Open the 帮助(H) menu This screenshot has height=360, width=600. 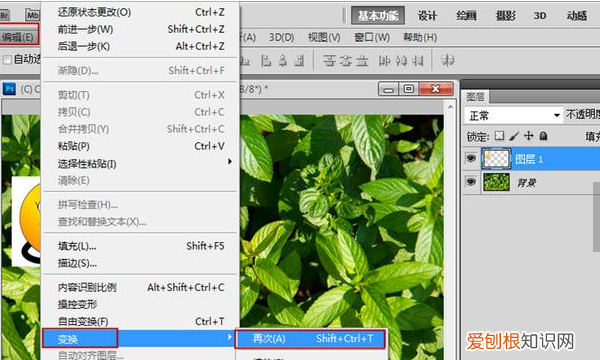(x=420, y=37)
